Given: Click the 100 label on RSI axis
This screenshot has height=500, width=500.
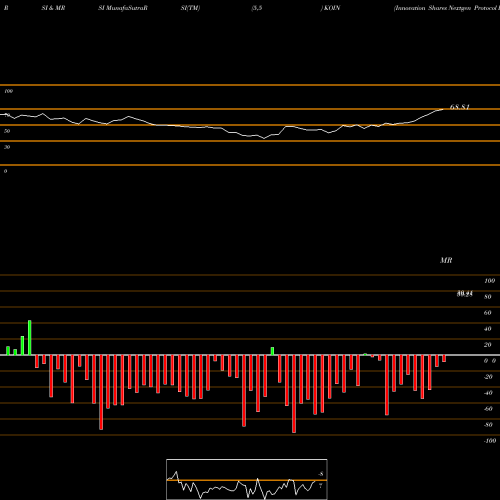Looking at the screenshot, I should 9,91.
